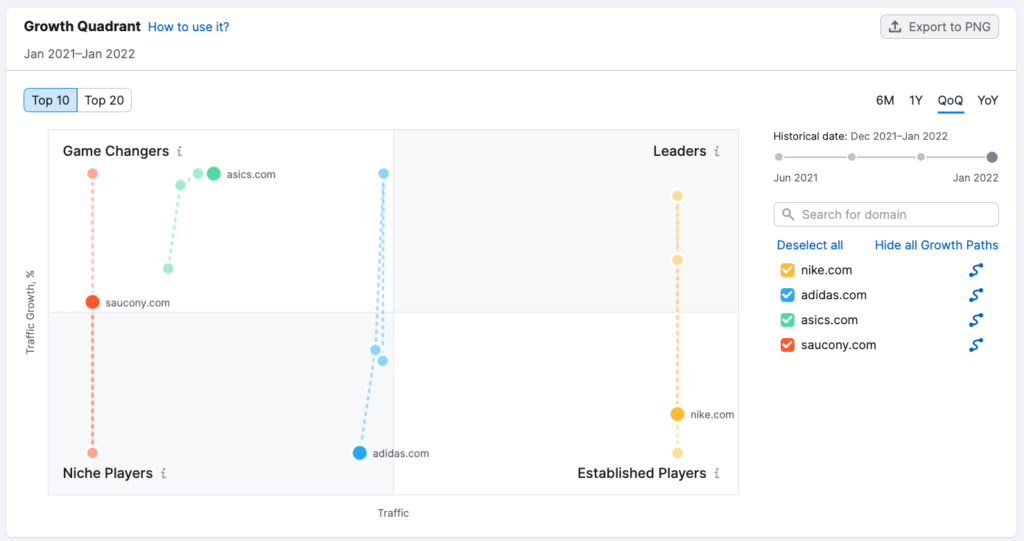This screenshot has height=541, width=1024.
Task: Toggle growth path icon for adidas.com
Action: click(976, 295)
